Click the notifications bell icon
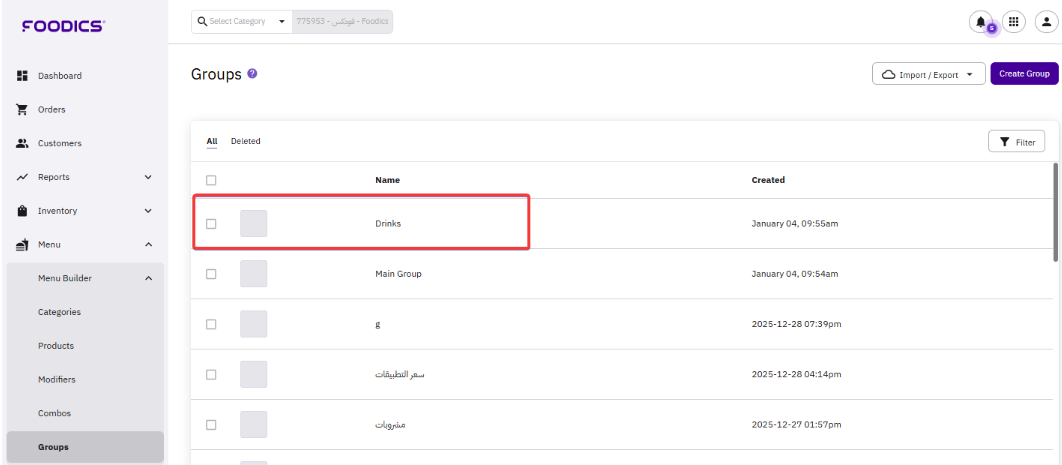Screen dimensions: 1062x465 pos(981,22)
